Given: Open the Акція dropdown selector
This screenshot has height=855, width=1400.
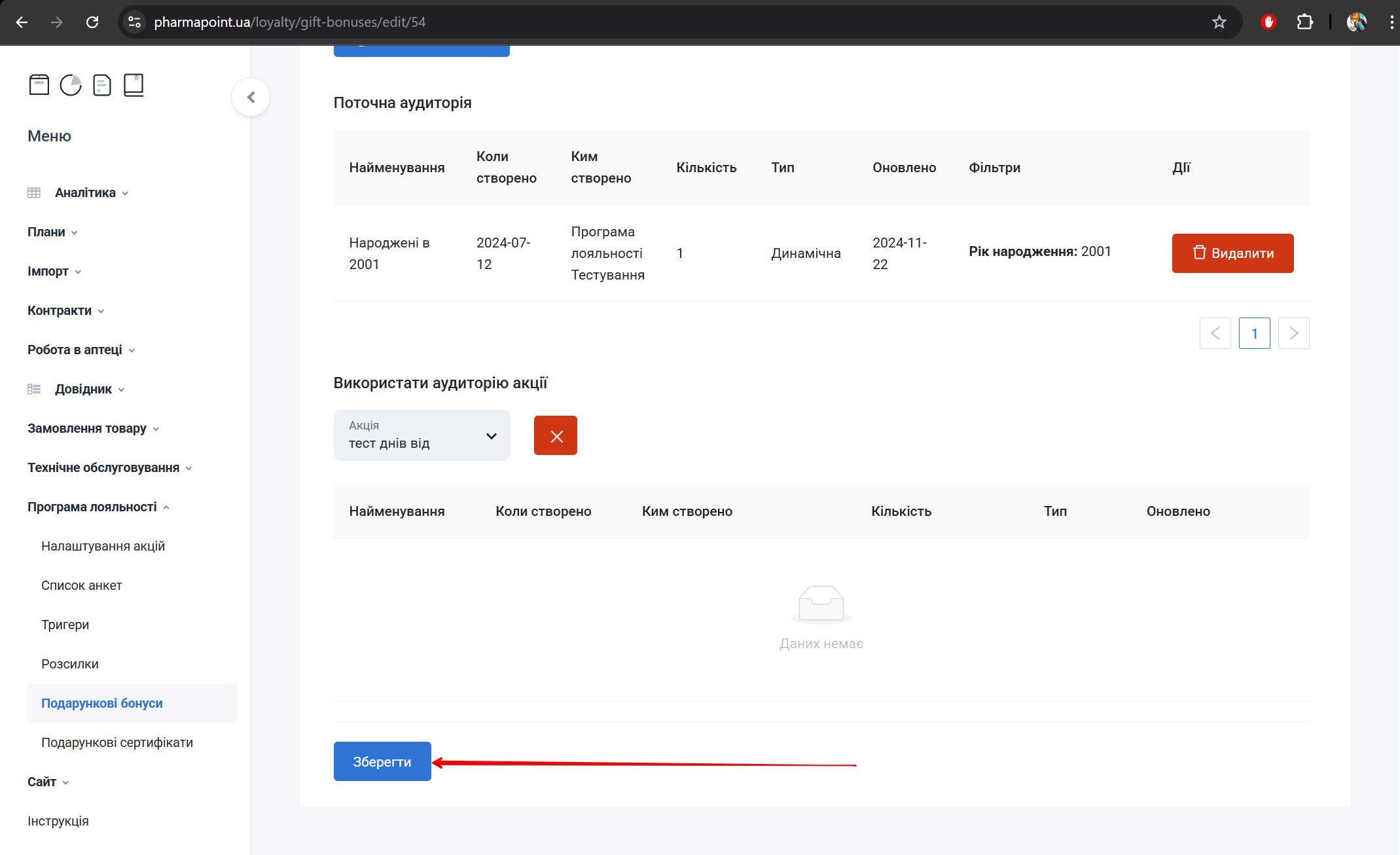Looking at the screenshot, I should (422, 435).
